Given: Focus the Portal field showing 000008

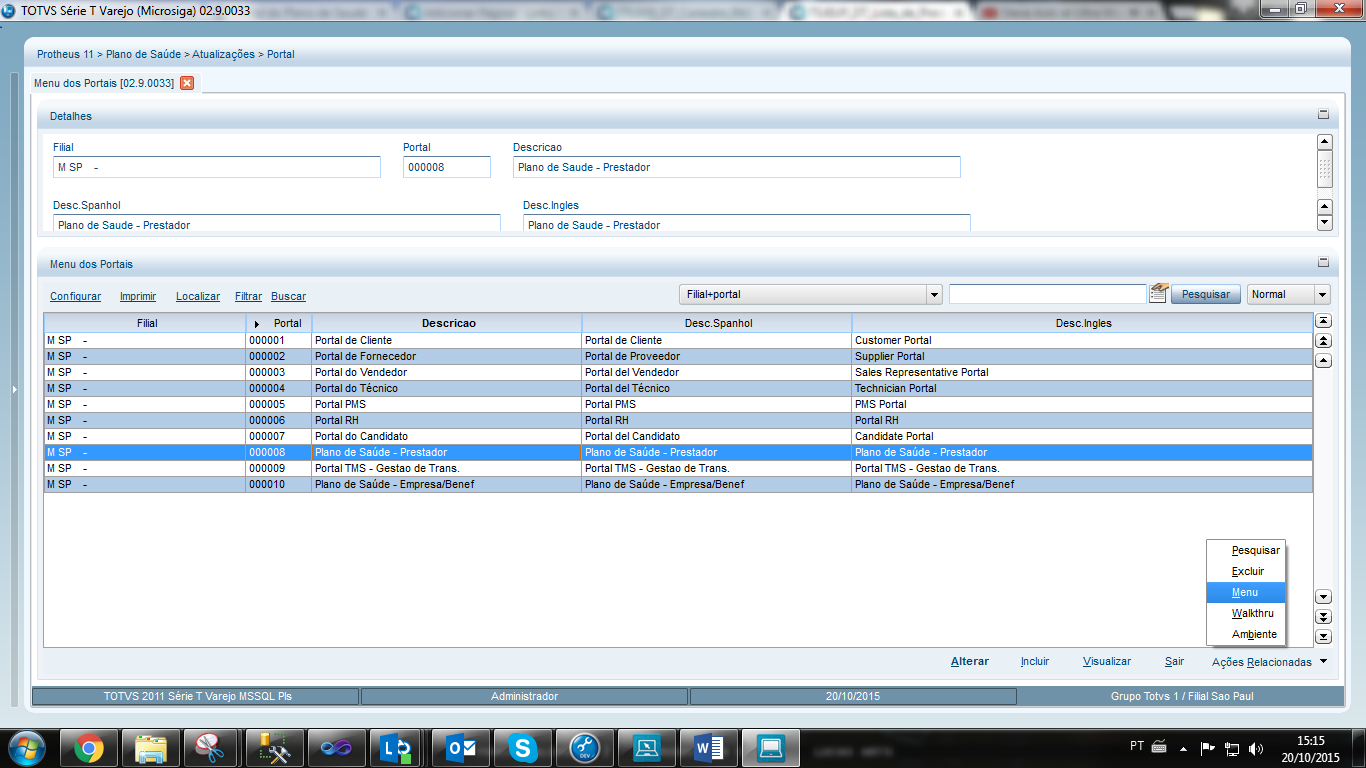Looking at the screenshot, I should 447,167.
